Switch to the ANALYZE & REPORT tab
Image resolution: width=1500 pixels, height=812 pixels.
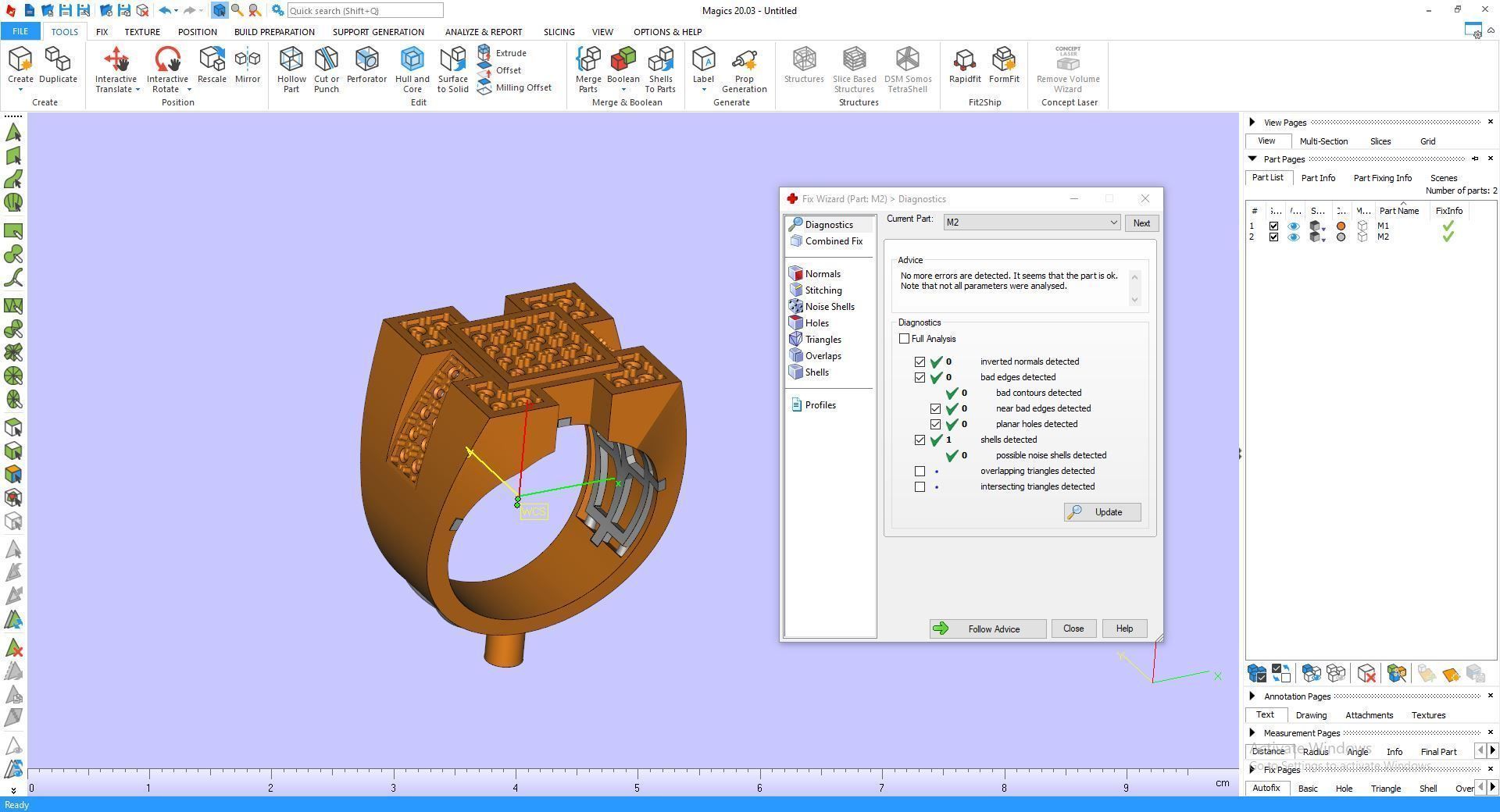[x=484, y=32]
